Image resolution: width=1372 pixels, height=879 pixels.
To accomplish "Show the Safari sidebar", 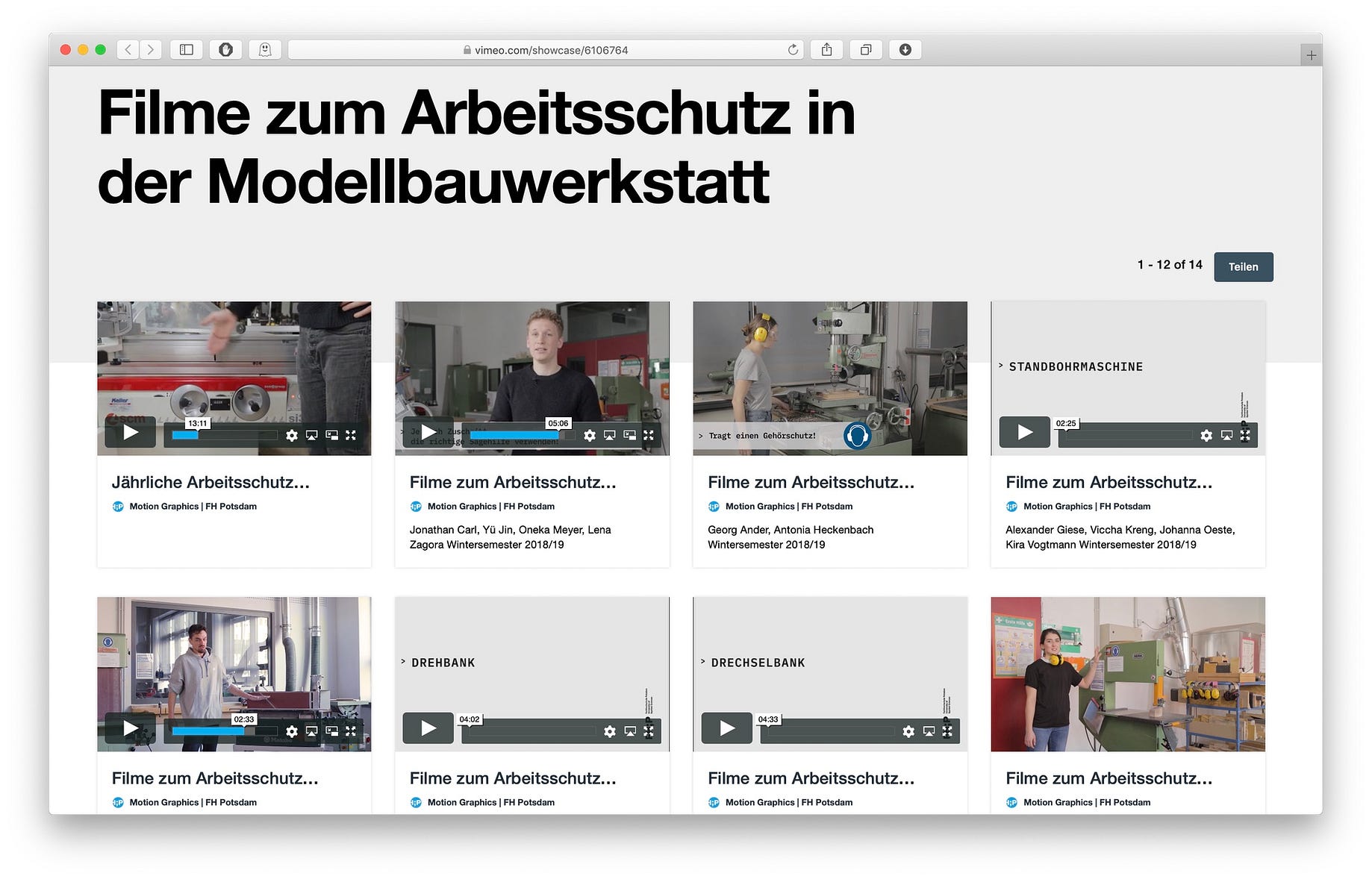I will 187,50.
